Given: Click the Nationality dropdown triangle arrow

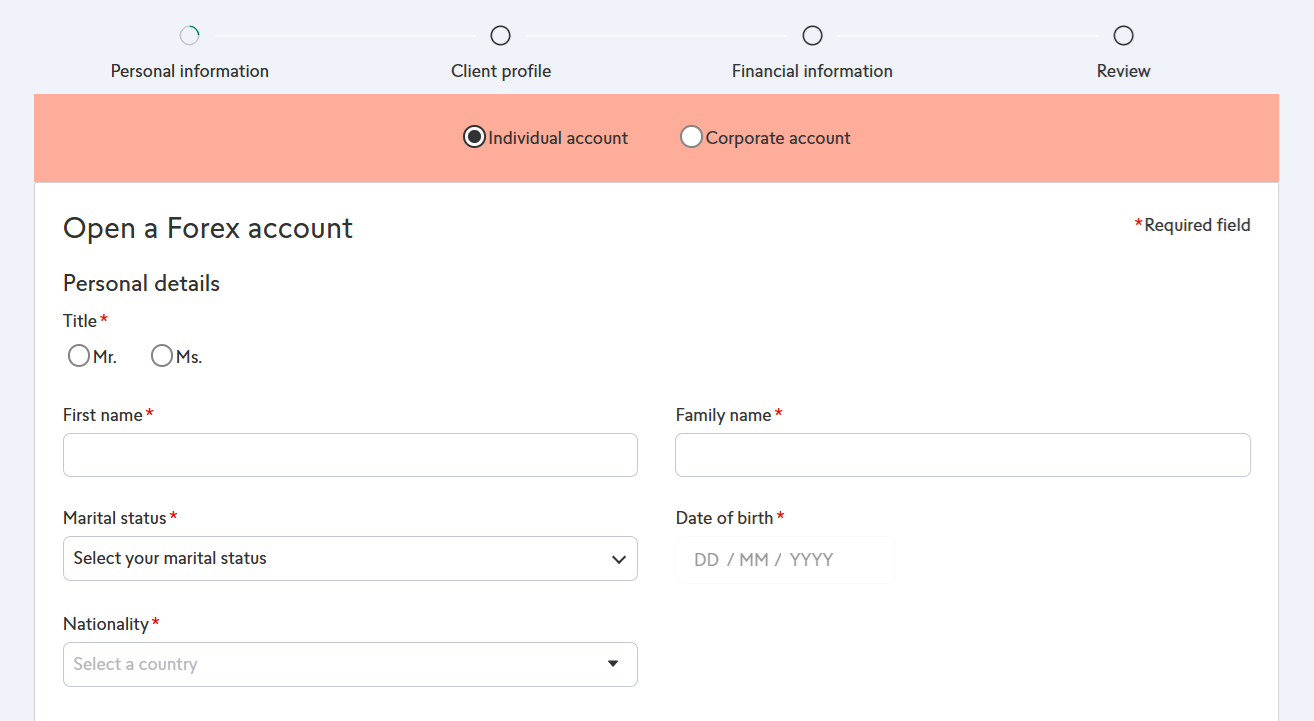Looking at the screenshot, I should coord(613,664).
